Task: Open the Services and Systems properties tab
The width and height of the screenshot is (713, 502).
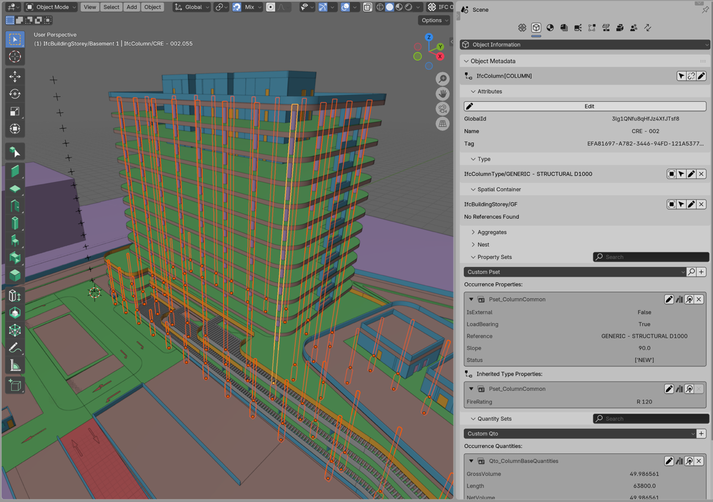Action: [x=578, y=28]
